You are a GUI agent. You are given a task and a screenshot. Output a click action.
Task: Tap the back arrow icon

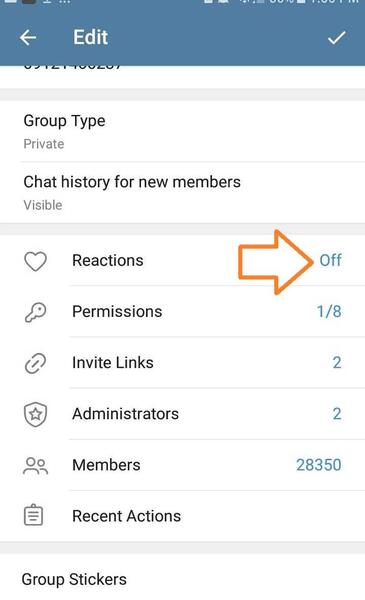pyautogui.click(x=28, y=38)
